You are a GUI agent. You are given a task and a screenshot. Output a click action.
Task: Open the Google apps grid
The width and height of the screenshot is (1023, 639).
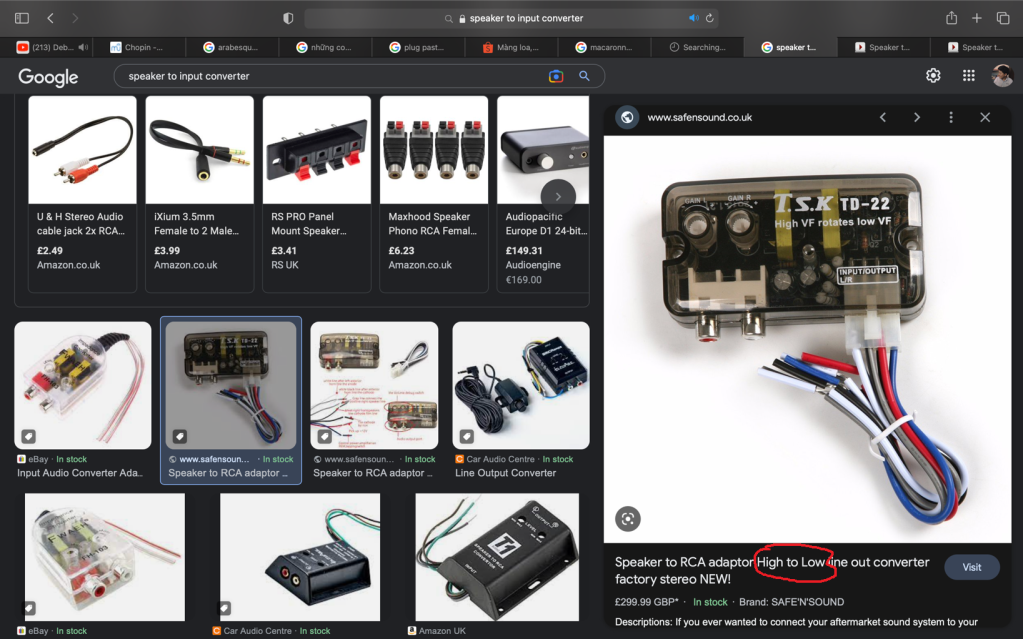click(969, 76)
